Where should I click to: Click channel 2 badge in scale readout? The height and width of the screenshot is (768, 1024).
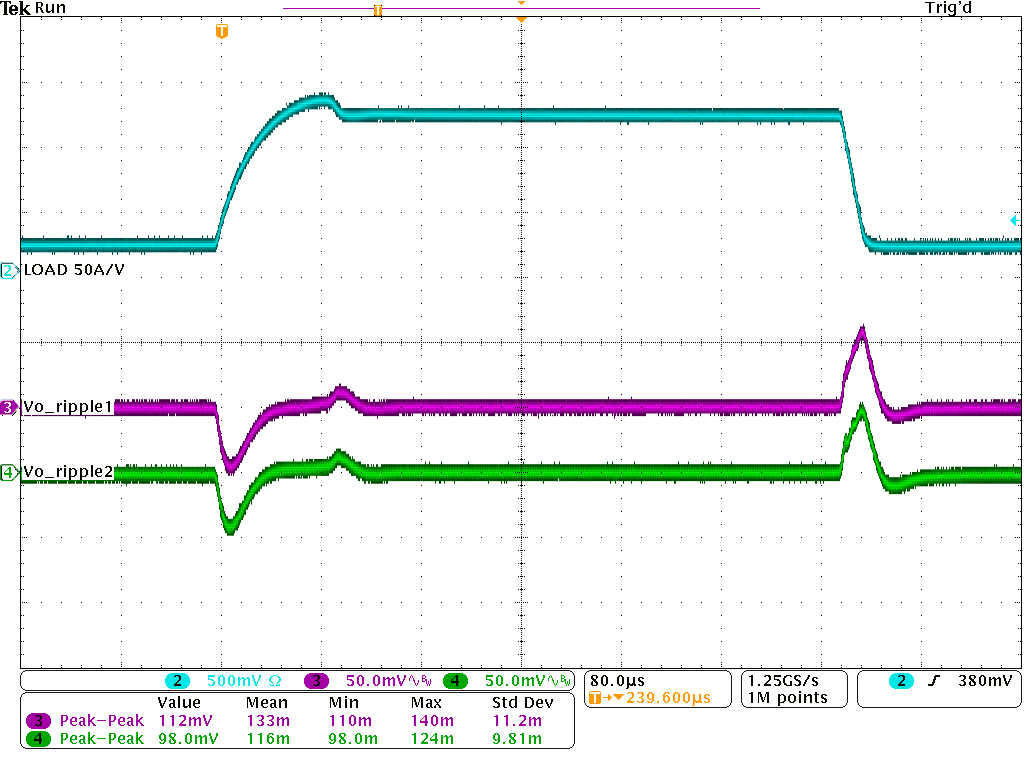(x=178, y=681)
